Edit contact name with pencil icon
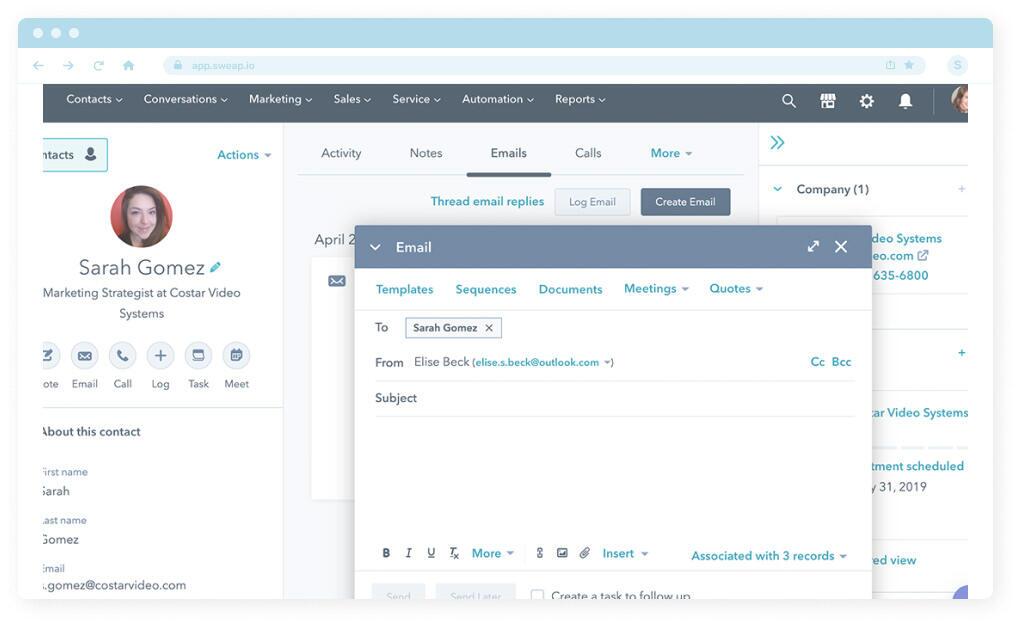Viewport: 1019px width, 625px height. click(x=216, y=267)
